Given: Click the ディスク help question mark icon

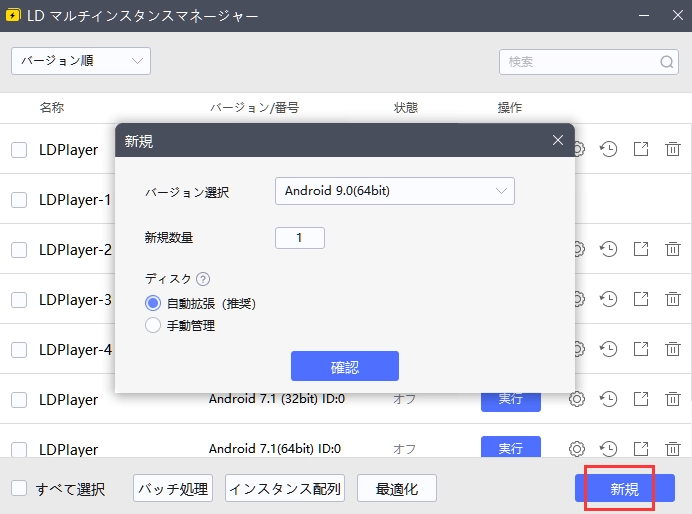Looking at the screenshot, I should pyautogui.click(x=203, y=279).
